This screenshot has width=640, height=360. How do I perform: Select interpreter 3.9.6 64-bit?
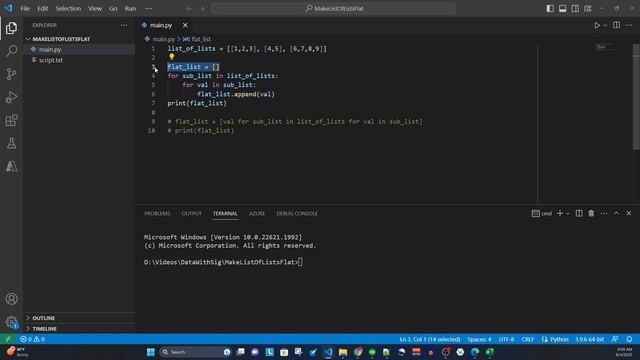click(589, 339)
